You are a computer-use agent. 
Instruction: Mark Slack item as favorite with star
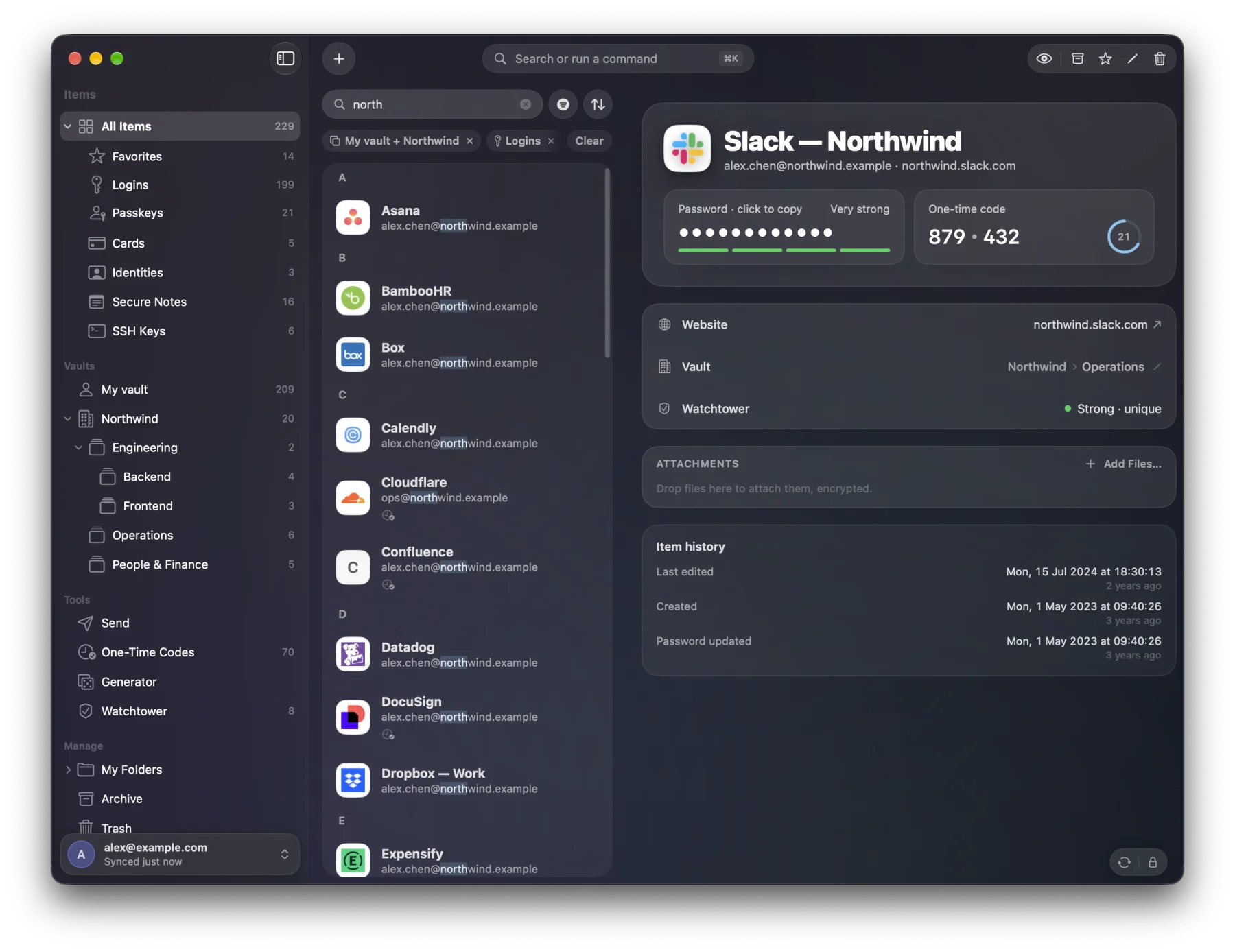click(1105, 59)
